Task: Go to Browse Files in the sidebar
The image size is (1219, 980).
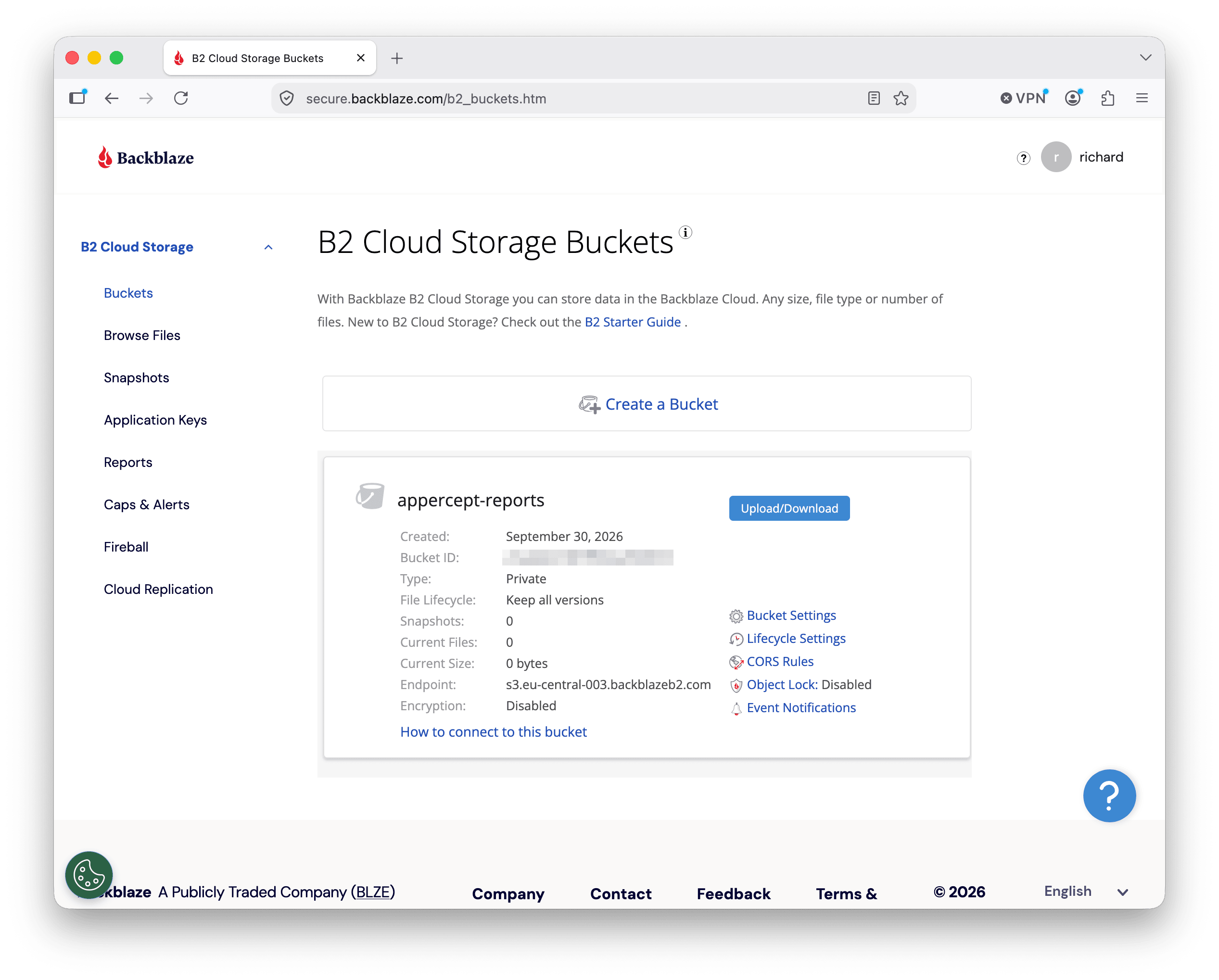Action: 142,335
